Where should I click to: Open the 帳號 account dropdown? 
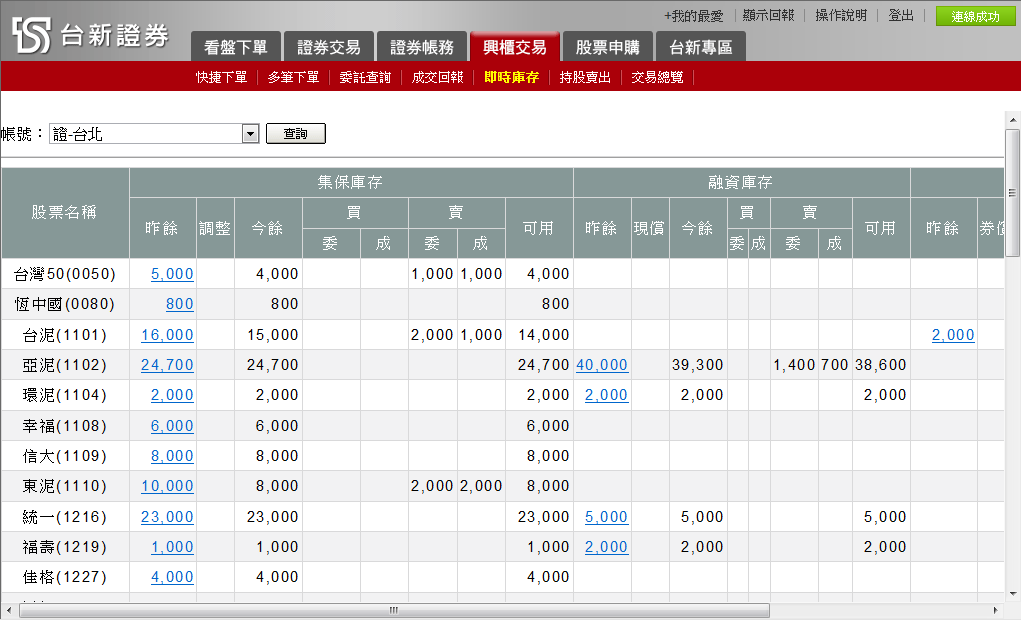pyautogui.click(x=250, y=134)
